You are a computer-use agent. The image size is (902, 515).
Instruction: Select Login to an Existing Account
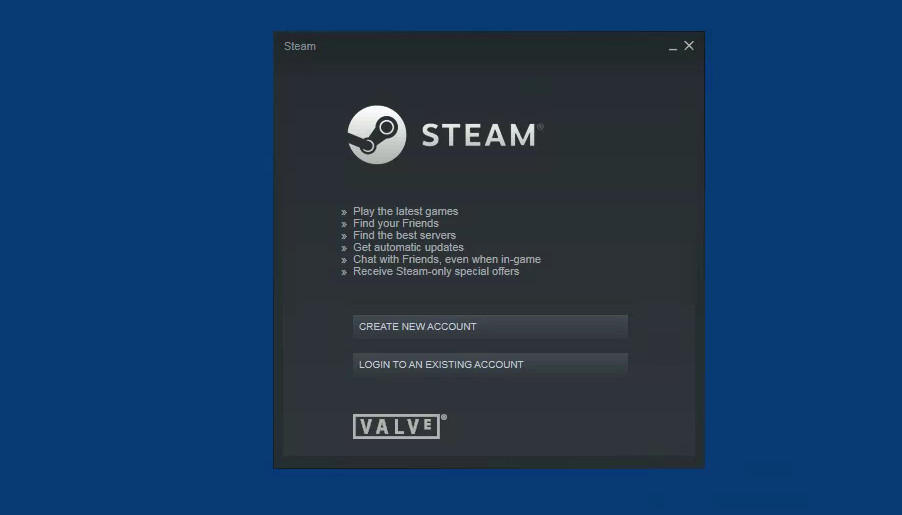click(490, 364)
